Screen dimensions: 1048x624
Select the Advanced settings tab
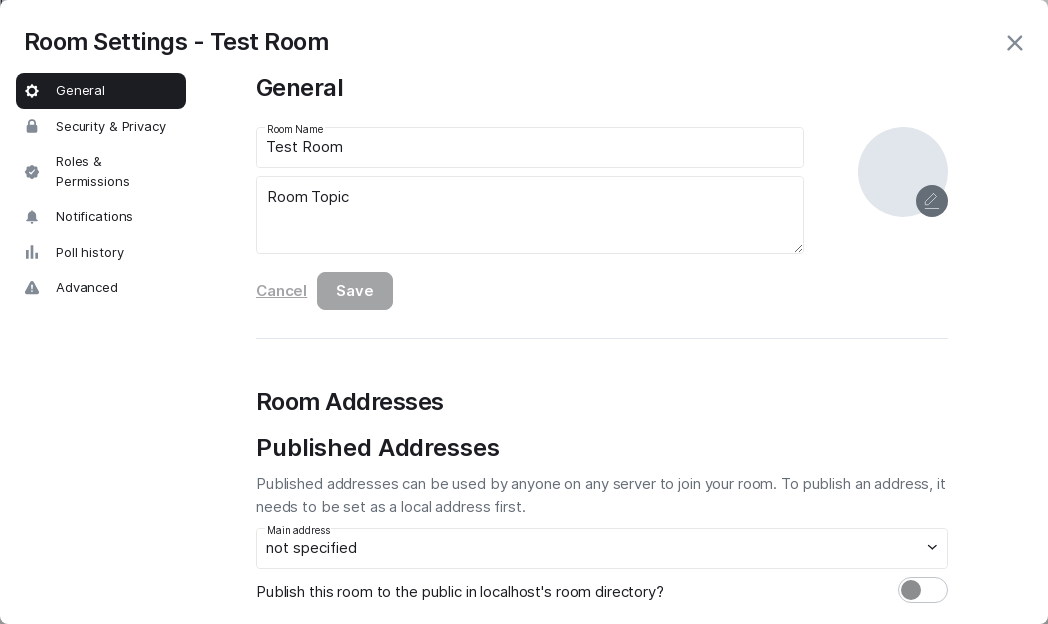pos(87,288)
